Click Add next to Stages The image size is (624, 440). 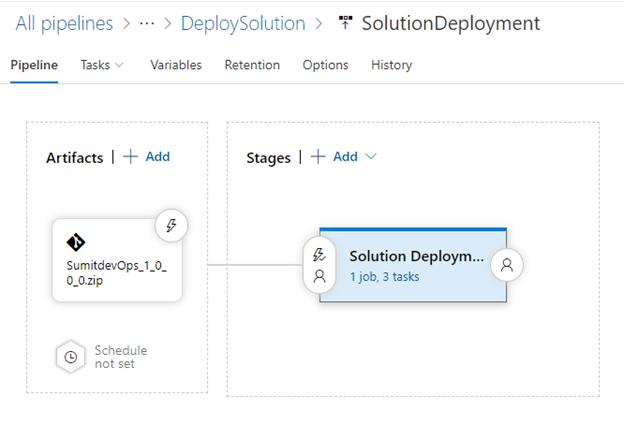[x=345, y=156]
